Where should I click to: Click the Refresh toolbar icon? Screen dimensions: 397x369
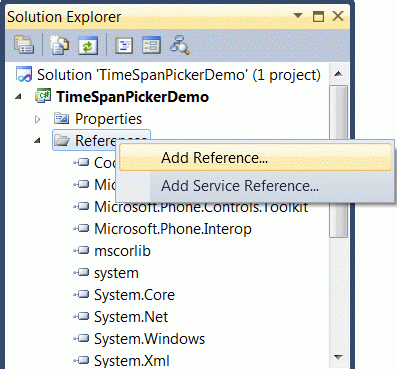tap(88, 45)
